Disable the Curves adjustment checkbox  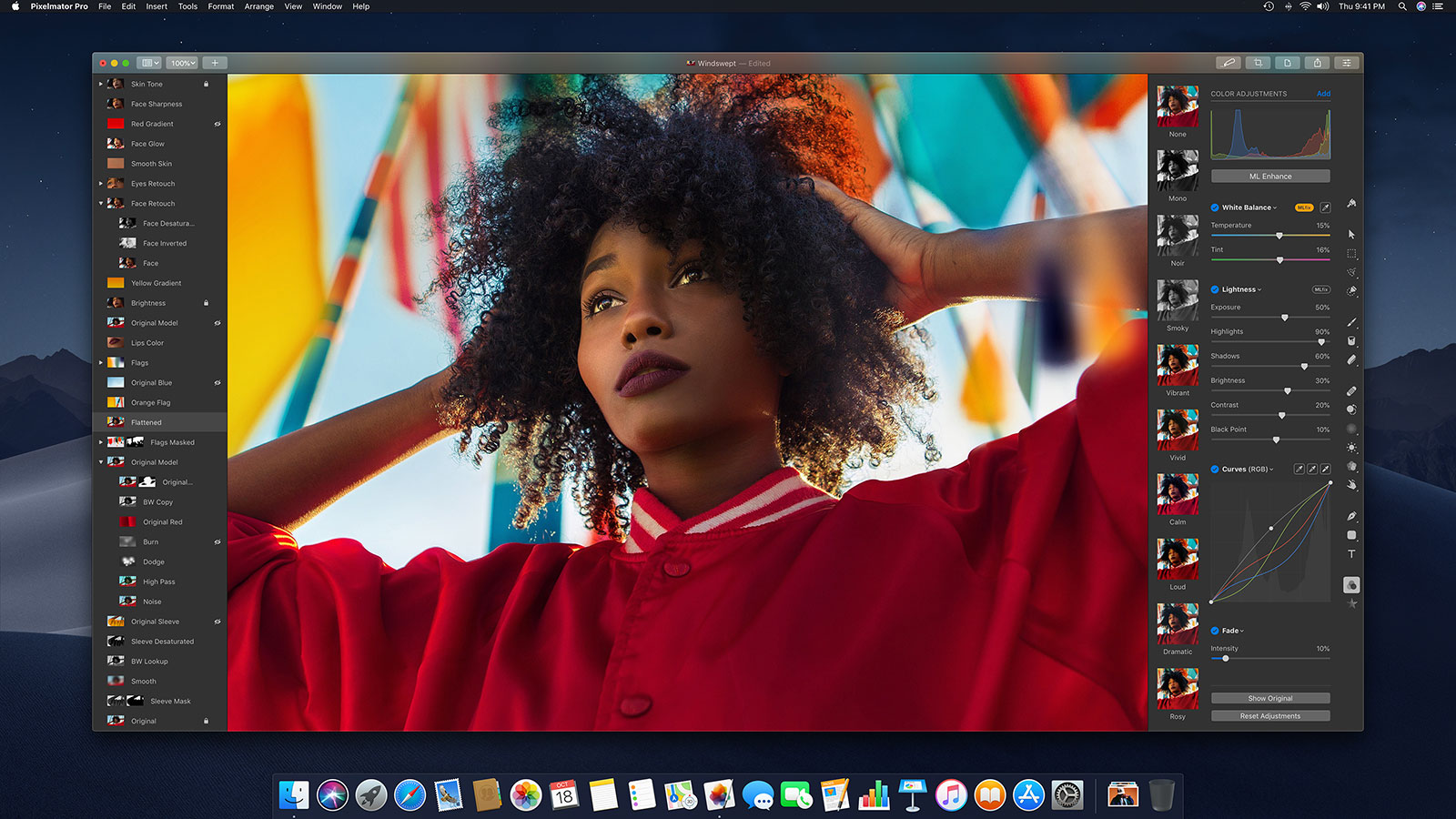tap(1215, 470)
